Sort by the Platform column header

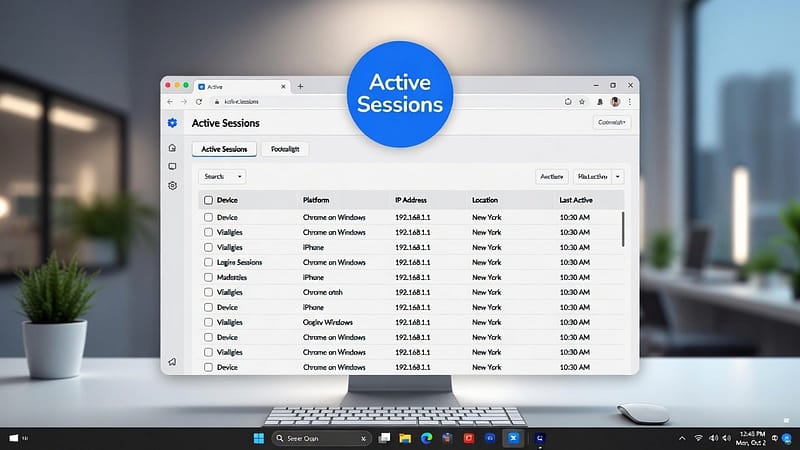click(x=316, y=200)
